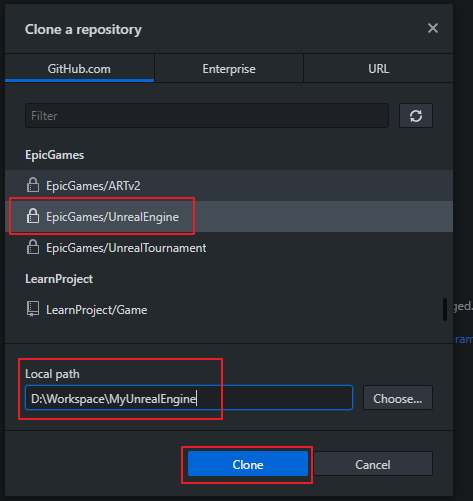Image resolution: width=473 pixels, height=501 pixels.
Task: Click the Filter repositories input field
Action: (207, 116)
